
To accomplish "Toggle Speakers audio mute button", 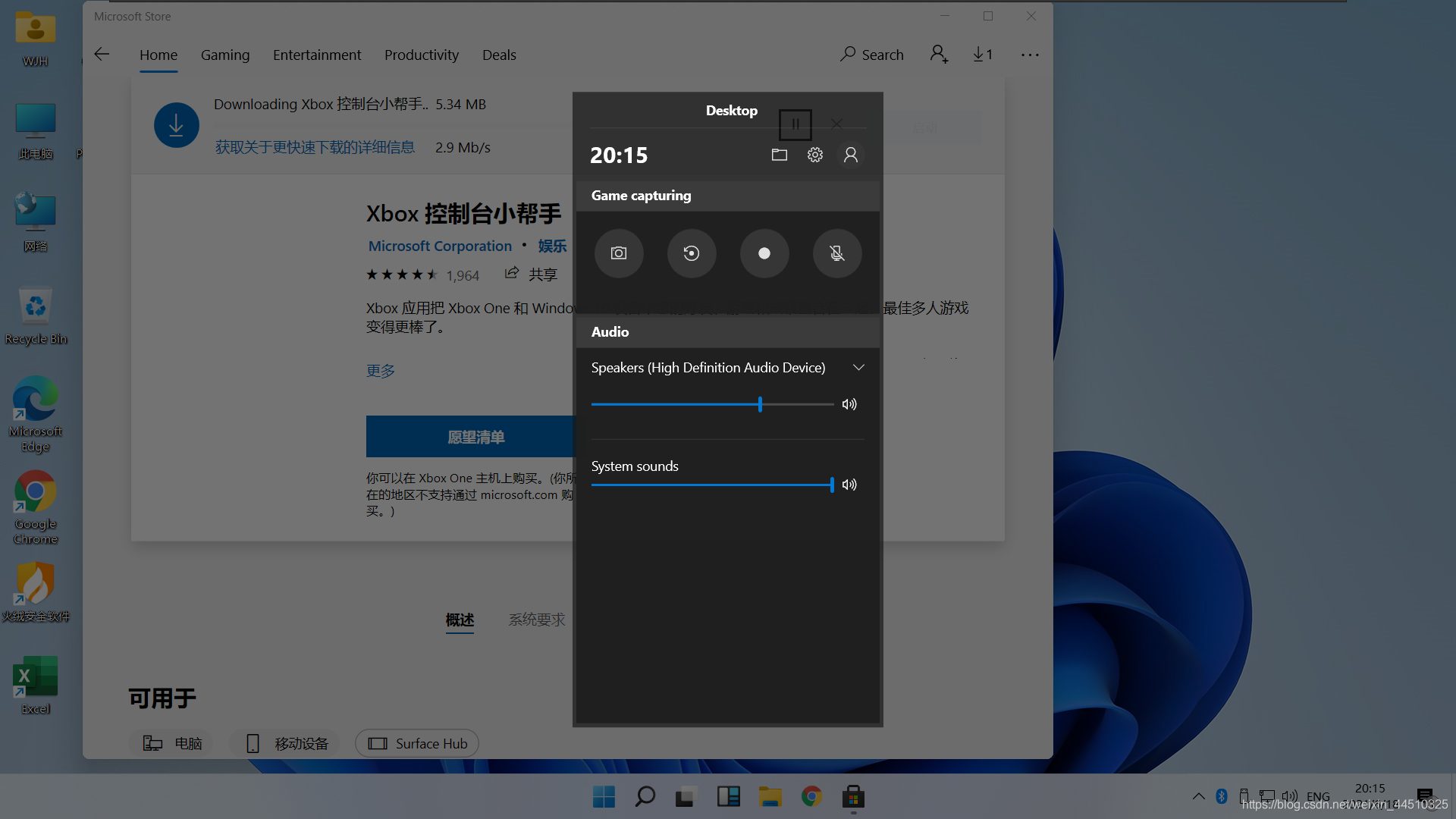I will [849, 404].
